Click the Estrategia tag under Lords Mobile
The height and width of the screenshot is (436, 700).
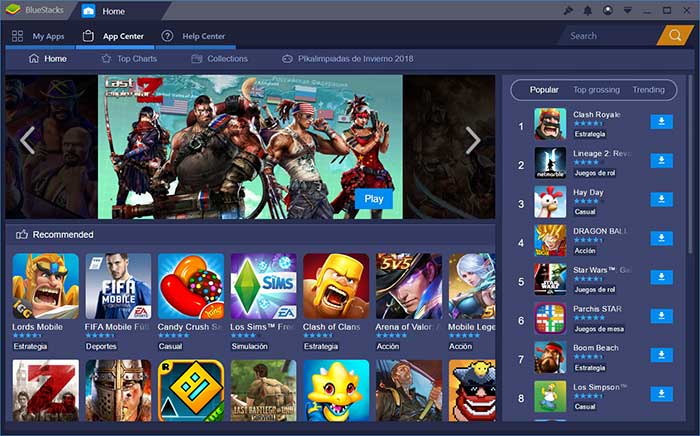click(30, 346)
